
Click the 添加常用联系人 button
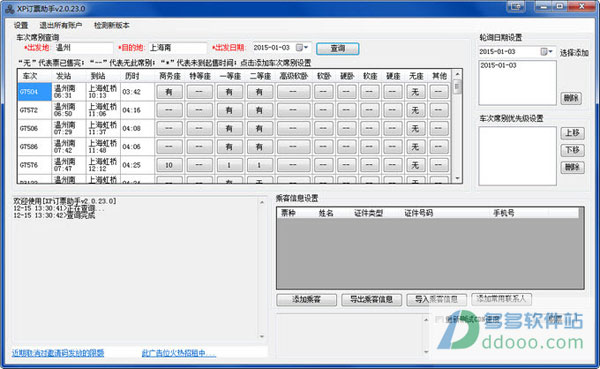[502, 299]
